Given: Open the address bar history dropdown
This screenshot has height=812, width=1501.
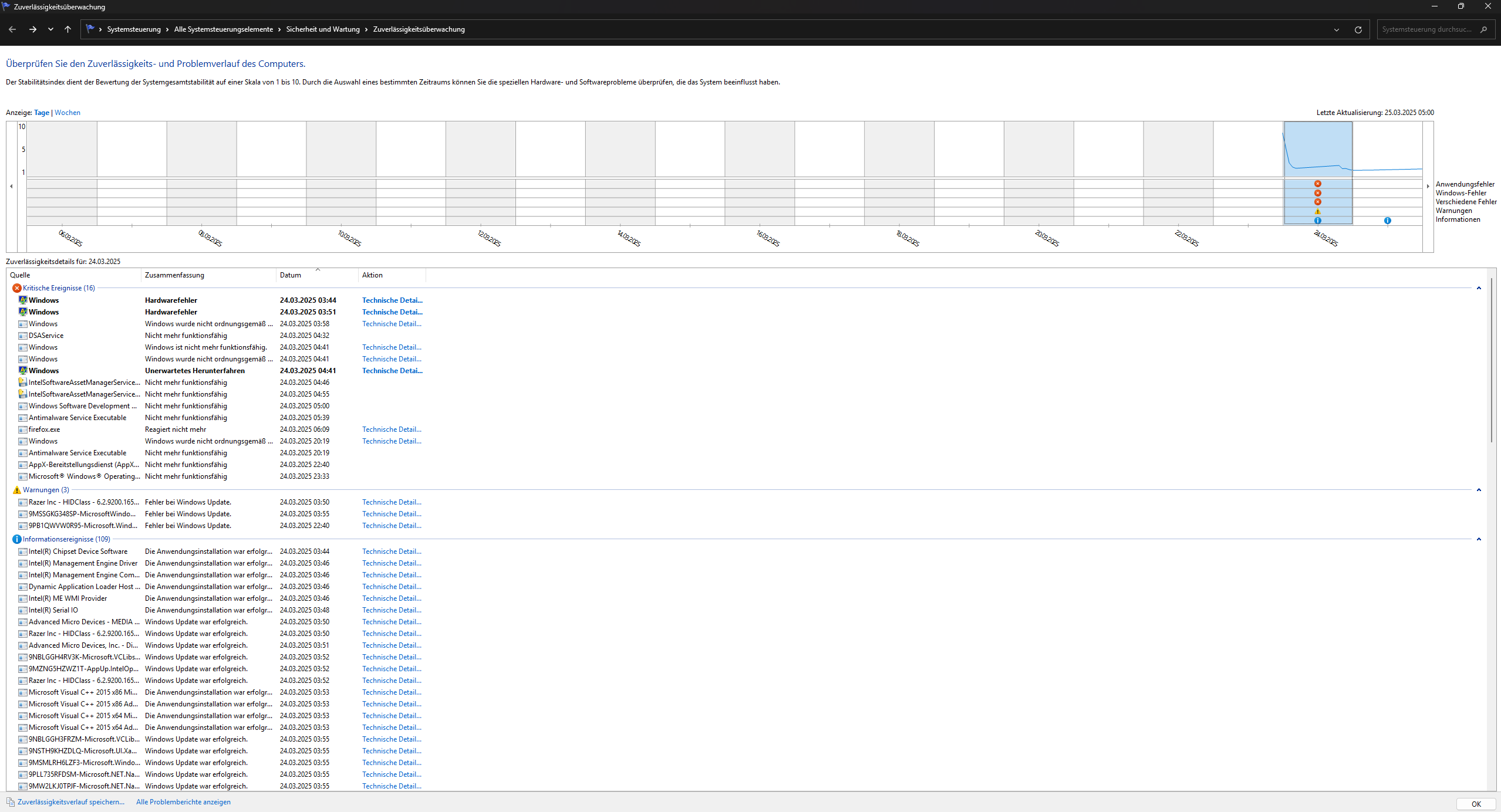Looking at the screenshot, I should pyautogui.click(x=1337, y=29).
